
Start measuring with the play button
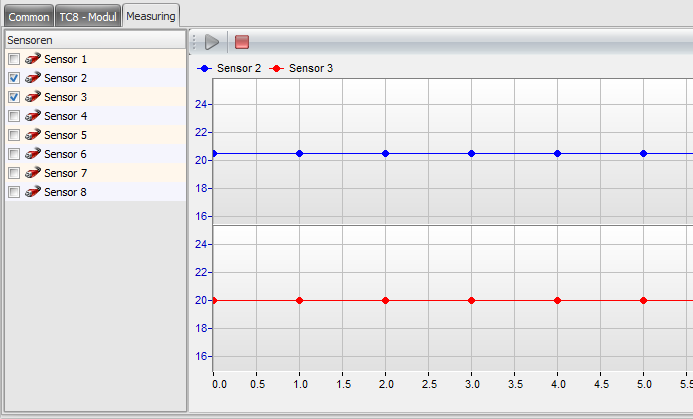[x=212, y=42]
